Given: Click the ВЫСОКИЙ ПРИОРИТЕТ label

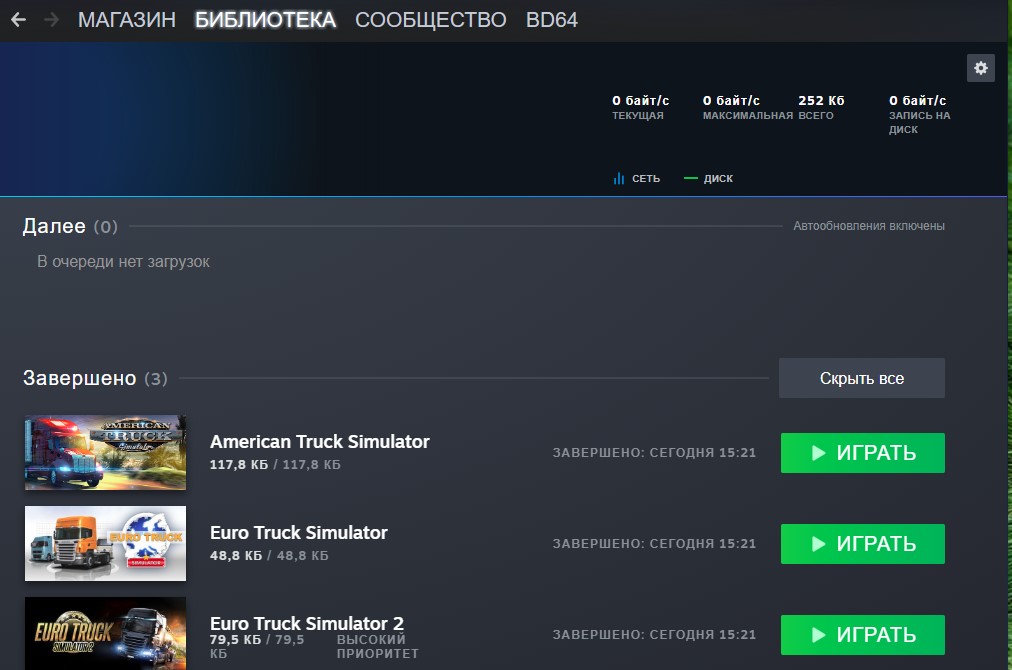Looking at the screenshot, I should click(x=378, y=647).
